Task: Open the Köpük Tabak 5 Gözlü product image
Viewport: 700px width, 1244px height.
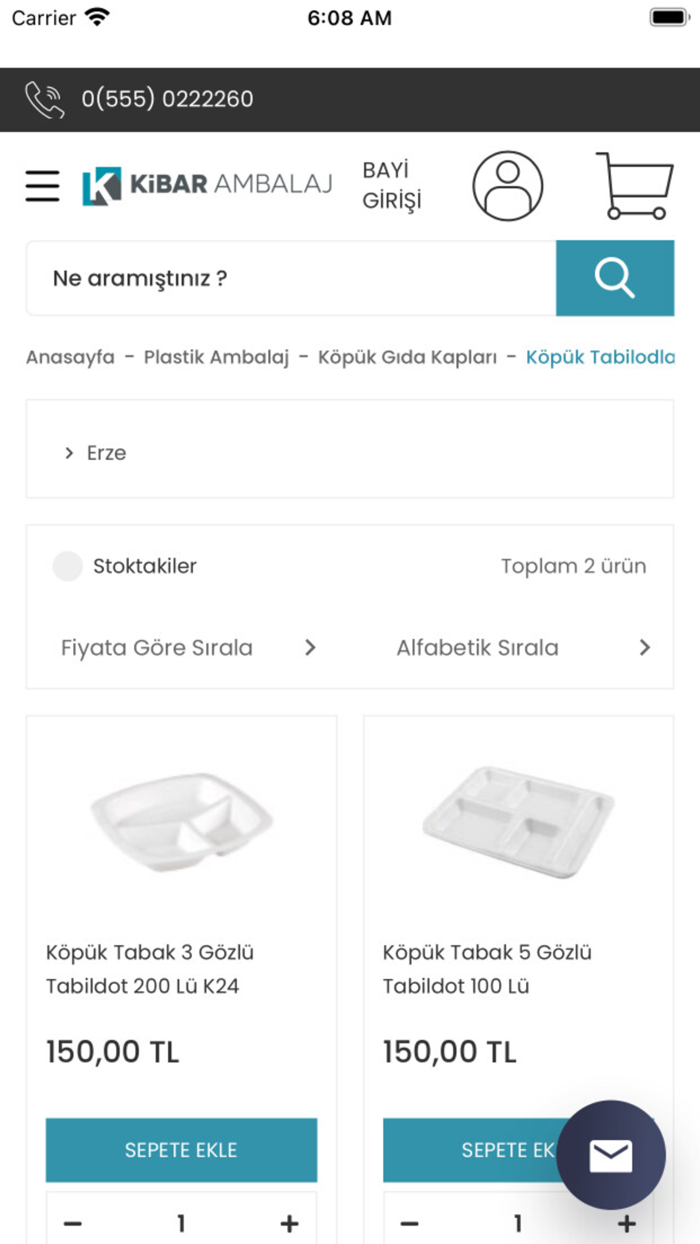Action: [x=517, y=822]
